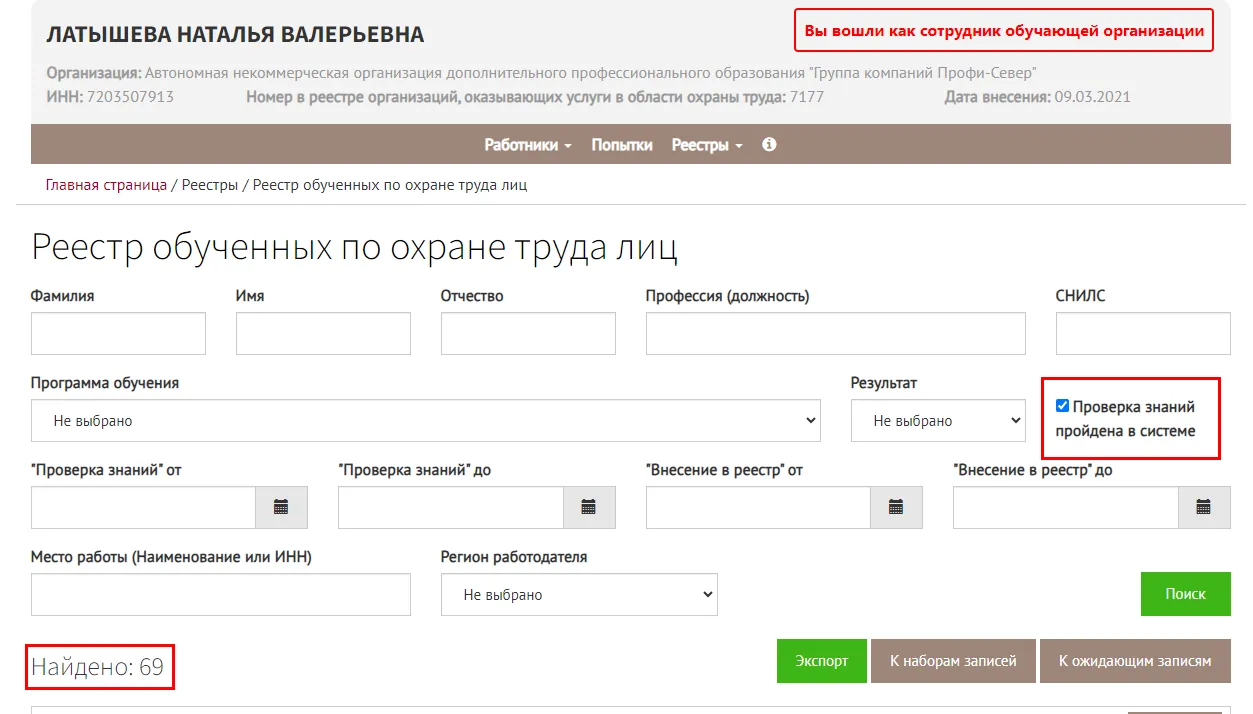Open calendar for "Внесение в реестр" от
Viewport: 1253px width, 714px height.
point(896,507)
